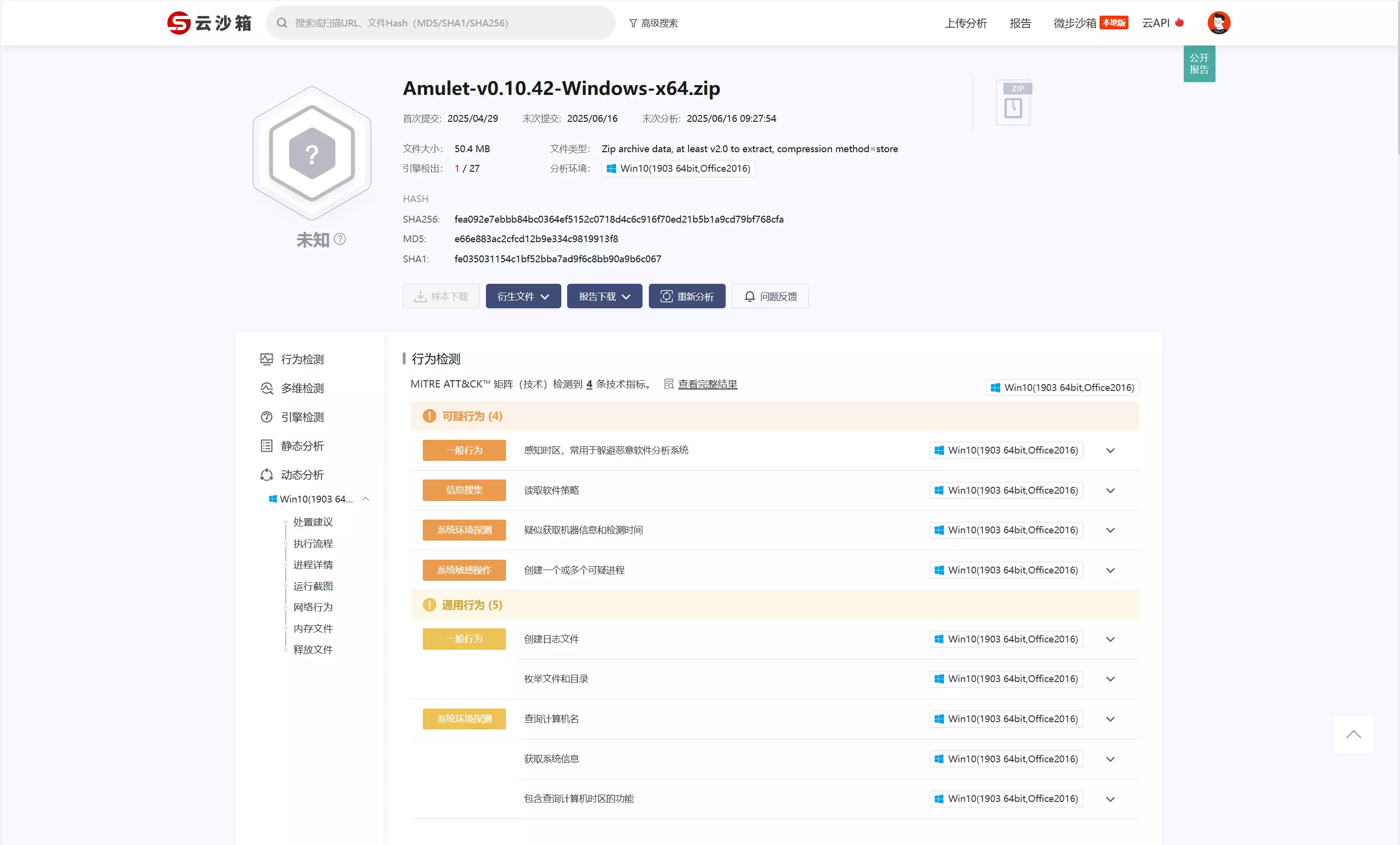Click the search magnifier icon
Viewport: 1400px width, 845px height.
(x=282, y=23)
